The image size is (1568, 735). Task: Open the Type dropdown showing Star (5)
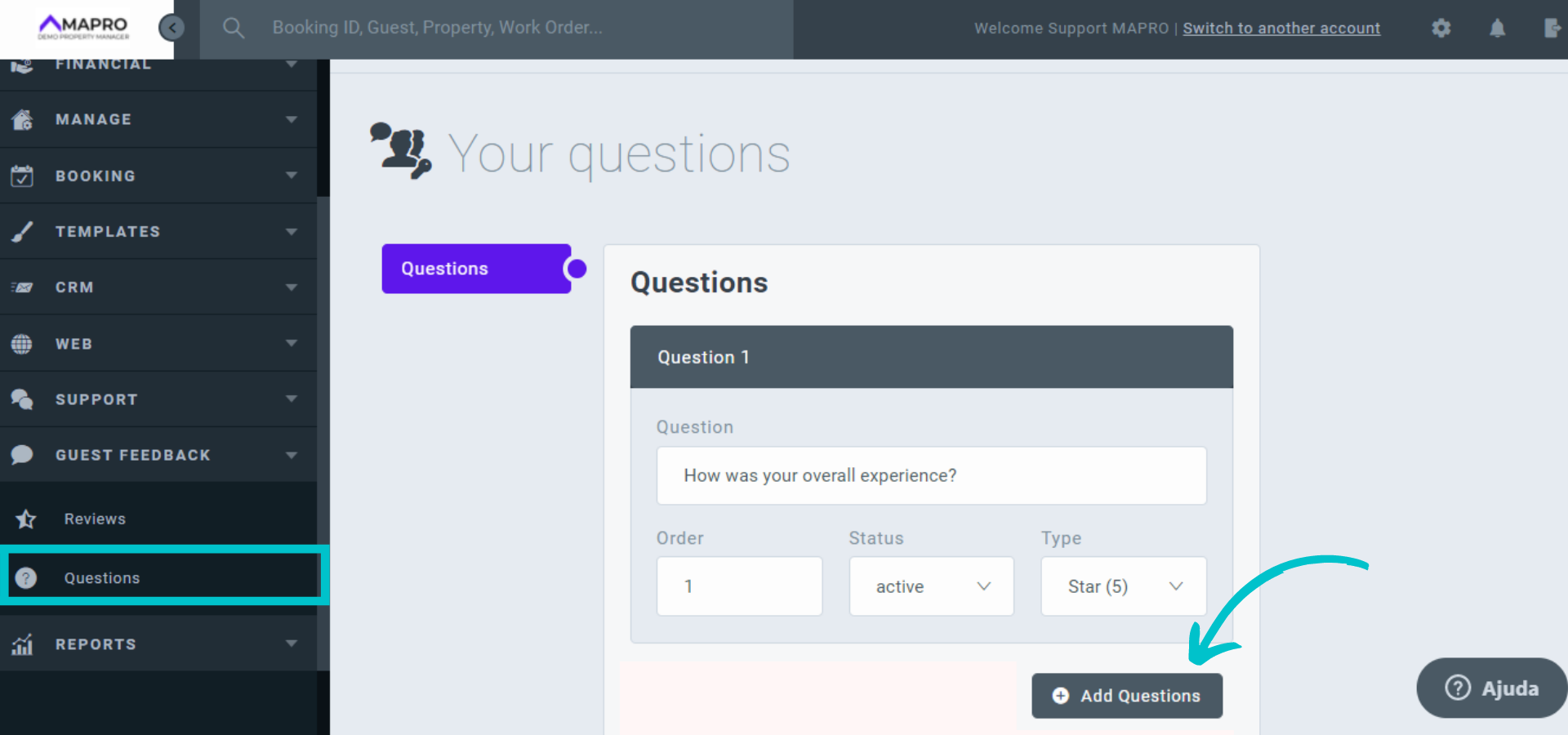click(x=1123, y=586)
